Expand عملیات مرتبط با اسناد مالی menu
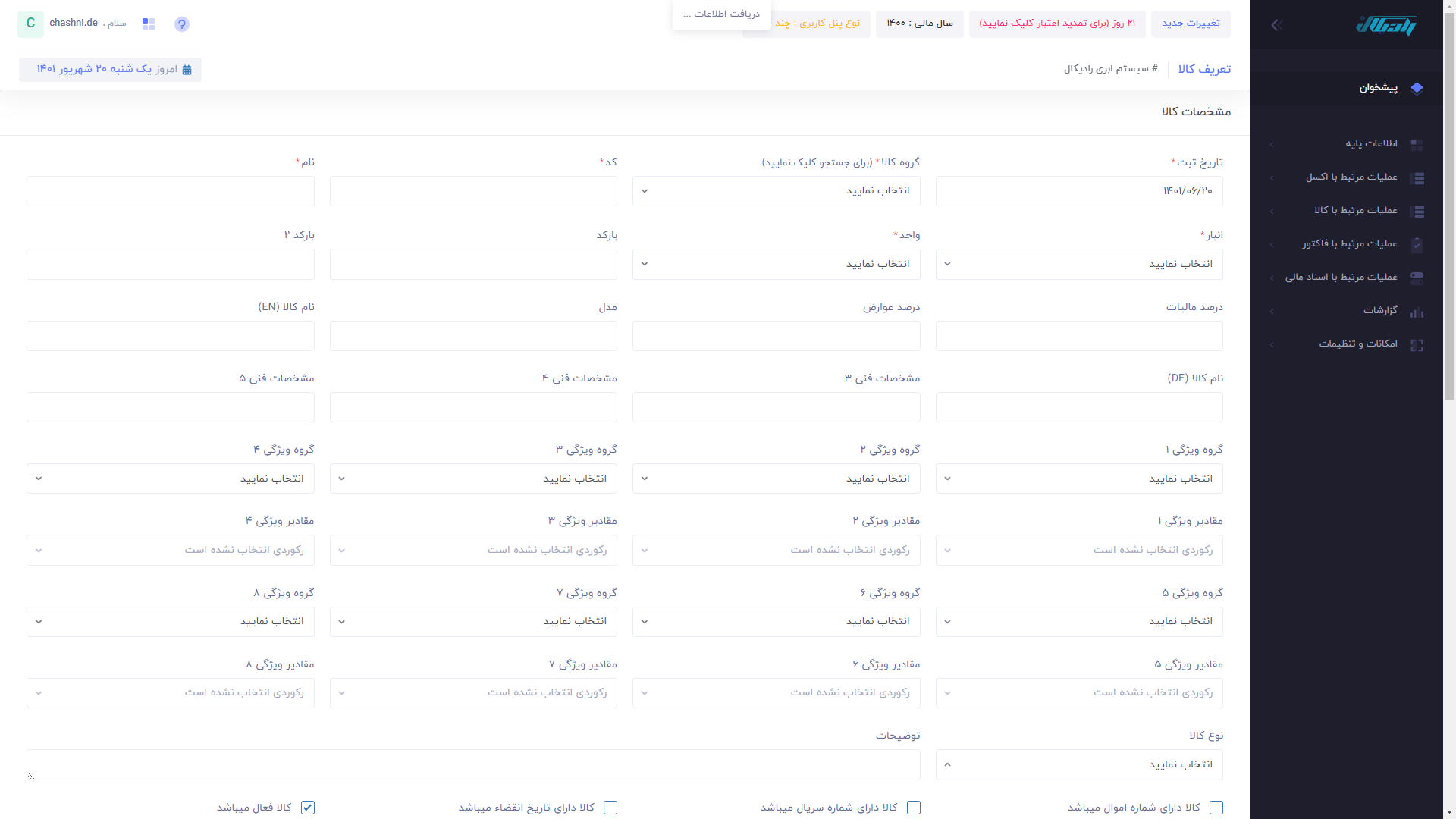Viewport: 1456px width, 819px height. 1346,278
